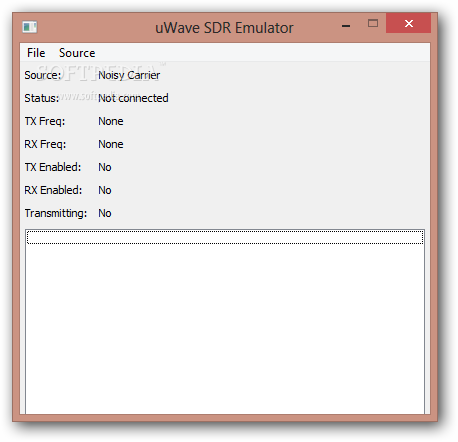
Task: Open the Source menu
Action: (x=77, y=53)
